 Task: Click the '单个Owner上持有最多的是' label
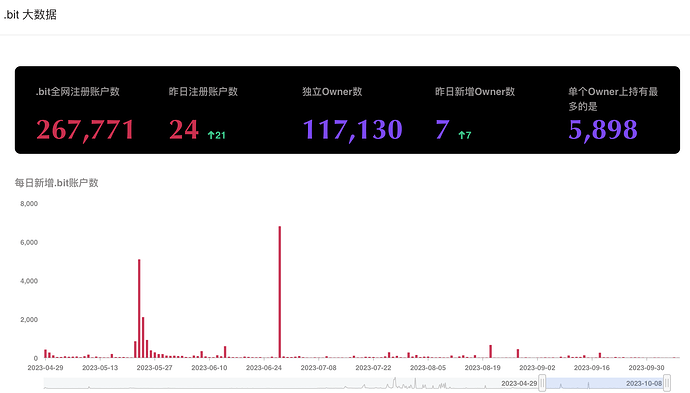tap(613, 99)
